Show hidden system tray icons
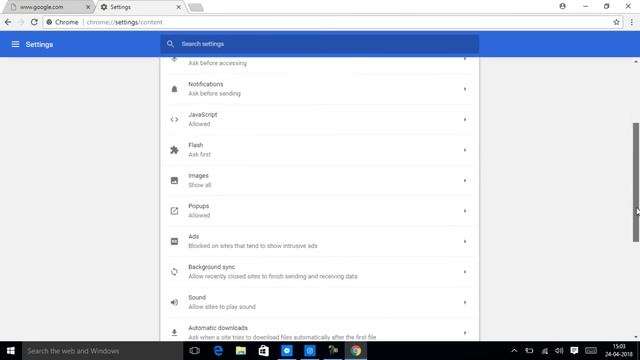This screenshot has width=640, height=360. pyautogui.click(x=514, y=351)
